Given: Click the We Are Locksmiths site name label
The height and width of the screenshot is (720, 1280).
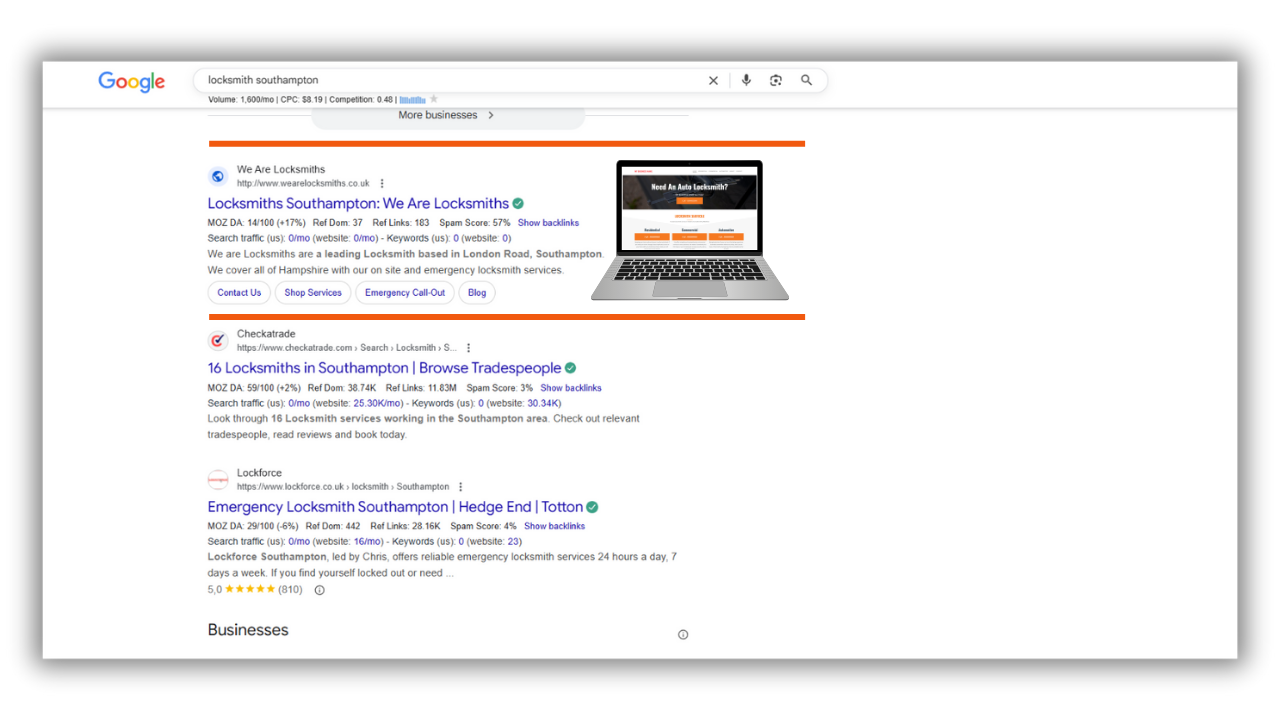Looking at the screenshot, I should (281, 170).
